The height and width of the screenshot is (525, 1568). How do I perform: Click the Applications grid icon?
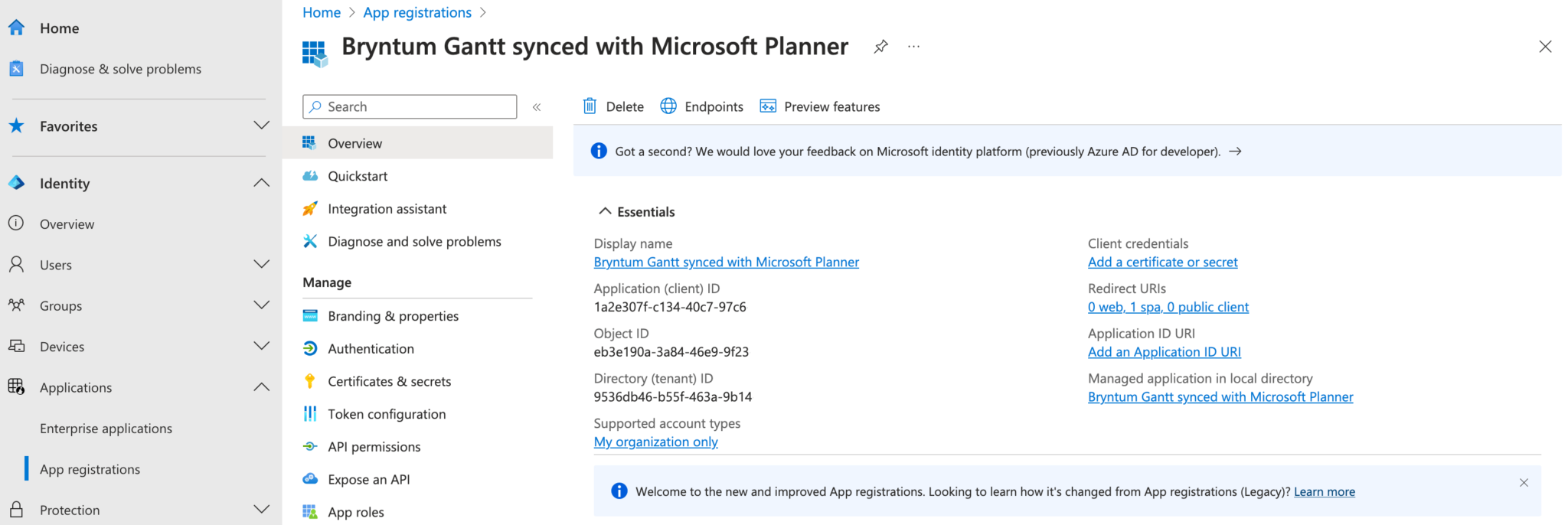[x=16, y=386]
